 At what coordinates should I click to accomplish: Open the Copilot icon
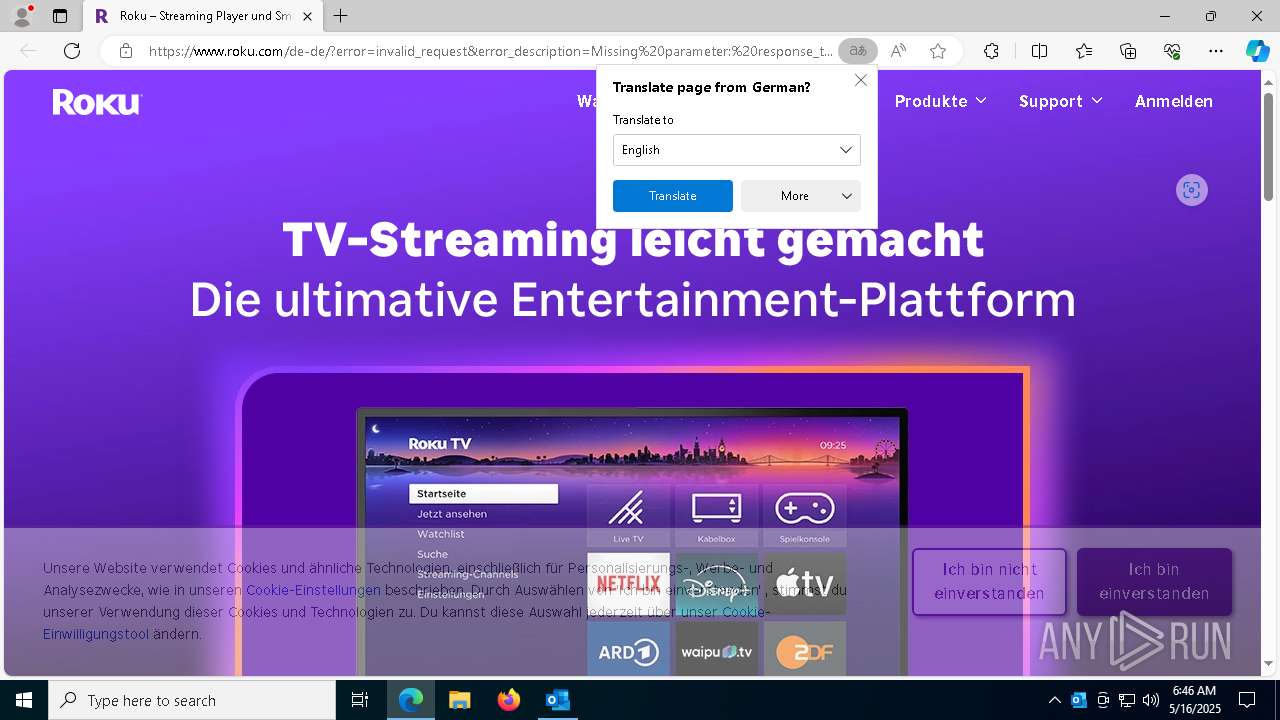coord(1257,51)
